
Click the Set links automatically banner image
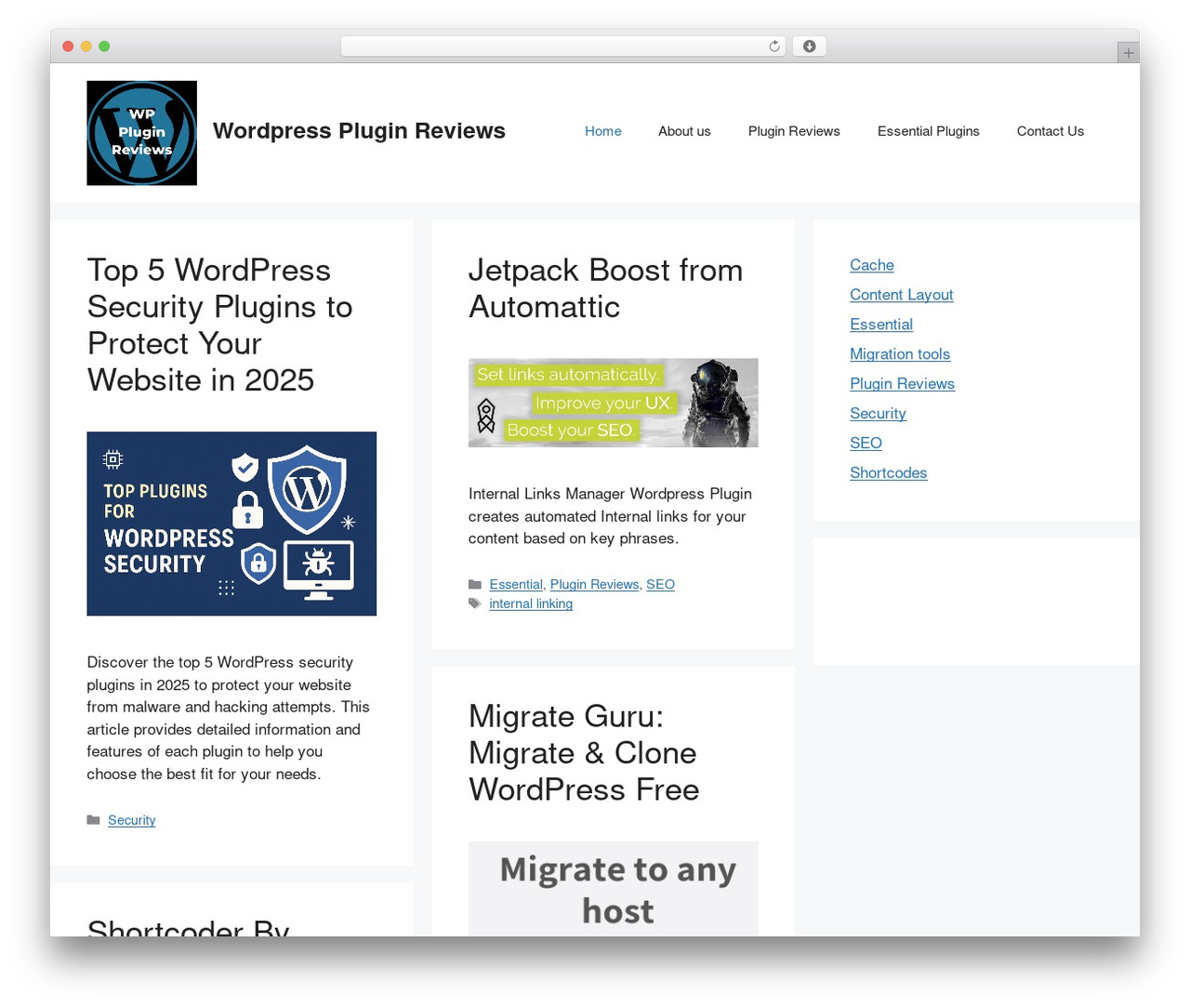pos(614,403)
